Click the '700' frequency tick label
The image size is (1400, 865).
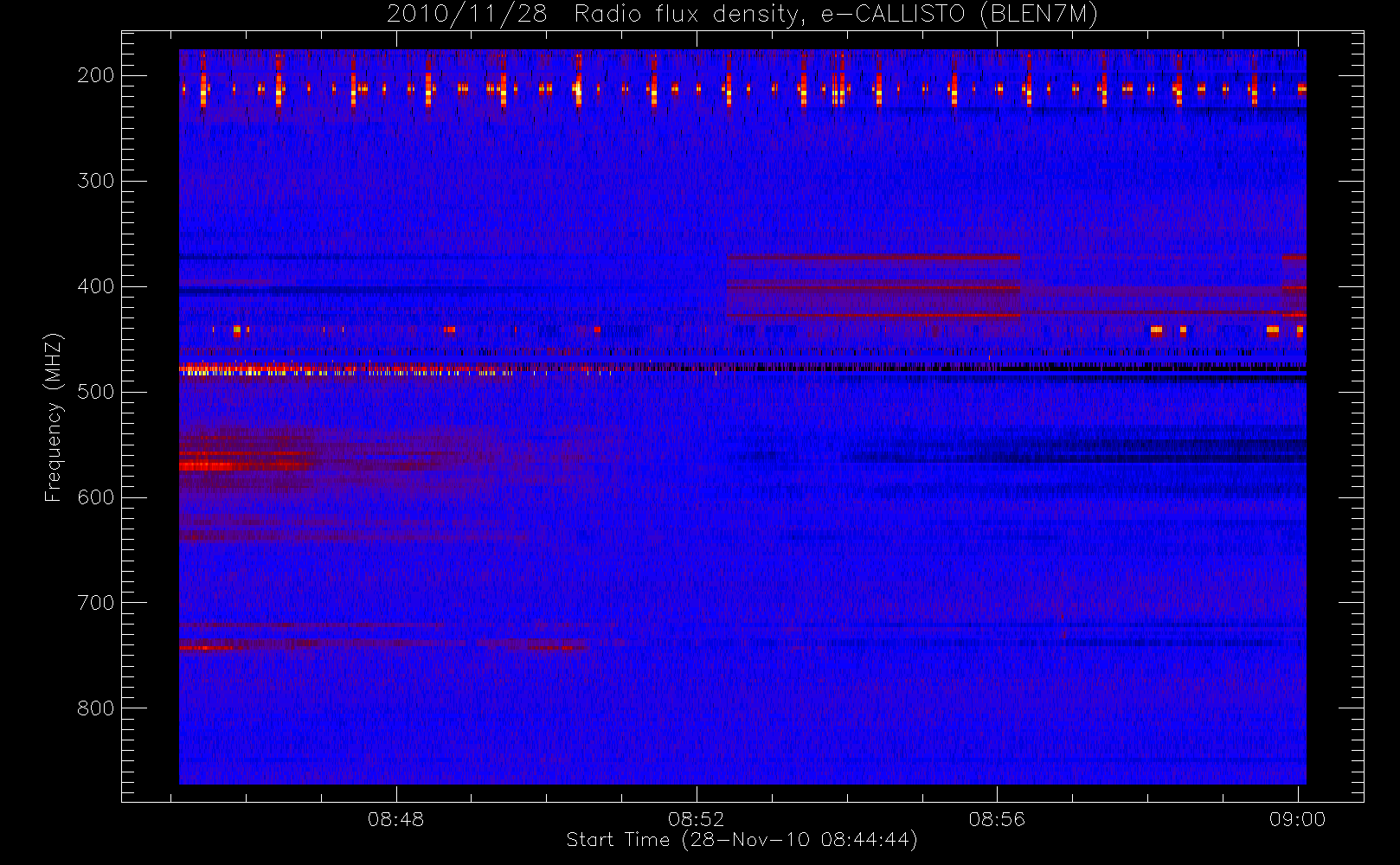click(x=96, y=603)
